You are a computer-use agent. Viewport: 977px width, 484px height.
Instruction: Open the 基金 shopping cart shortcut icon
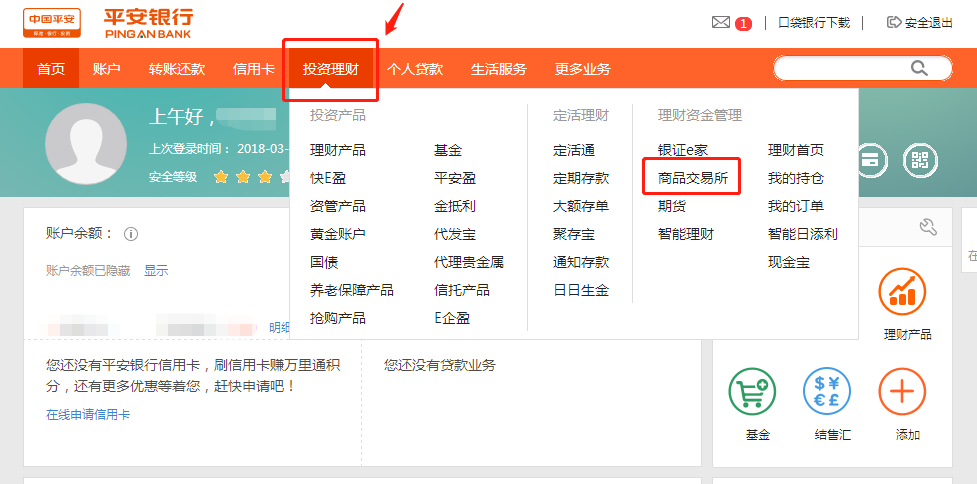[x=752, y=391]
